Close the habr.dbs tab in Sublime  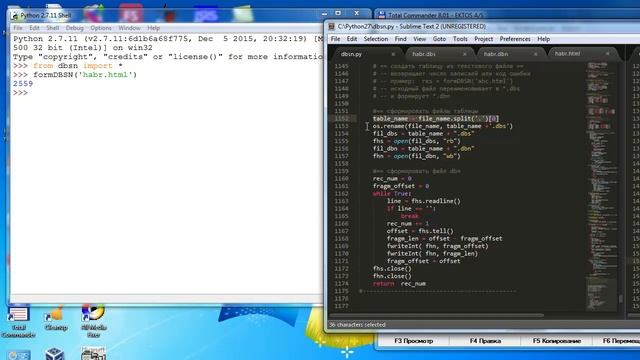click(464, 54)
